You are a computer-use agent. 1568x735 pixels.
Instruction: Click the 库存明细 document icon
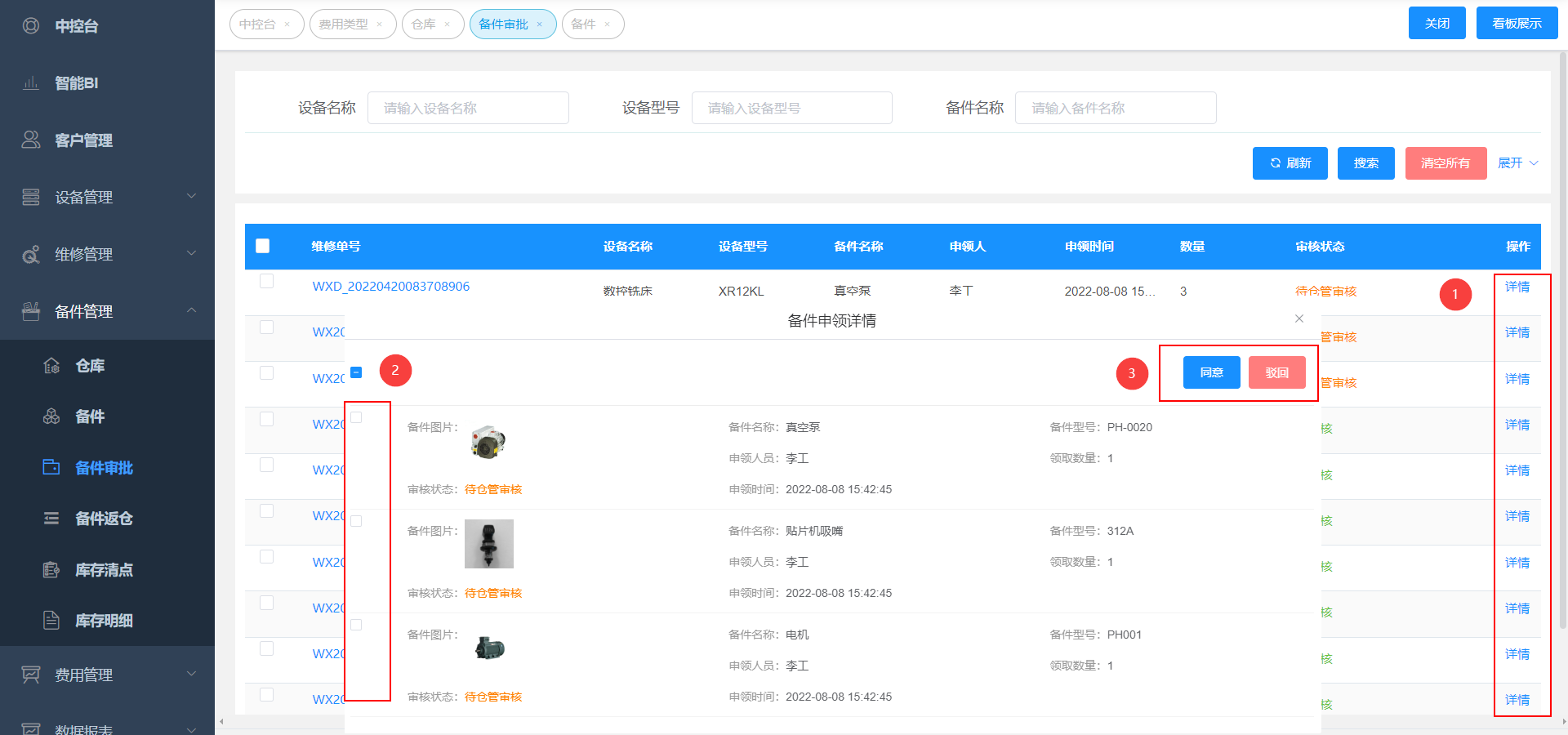(x=51, y=621)
